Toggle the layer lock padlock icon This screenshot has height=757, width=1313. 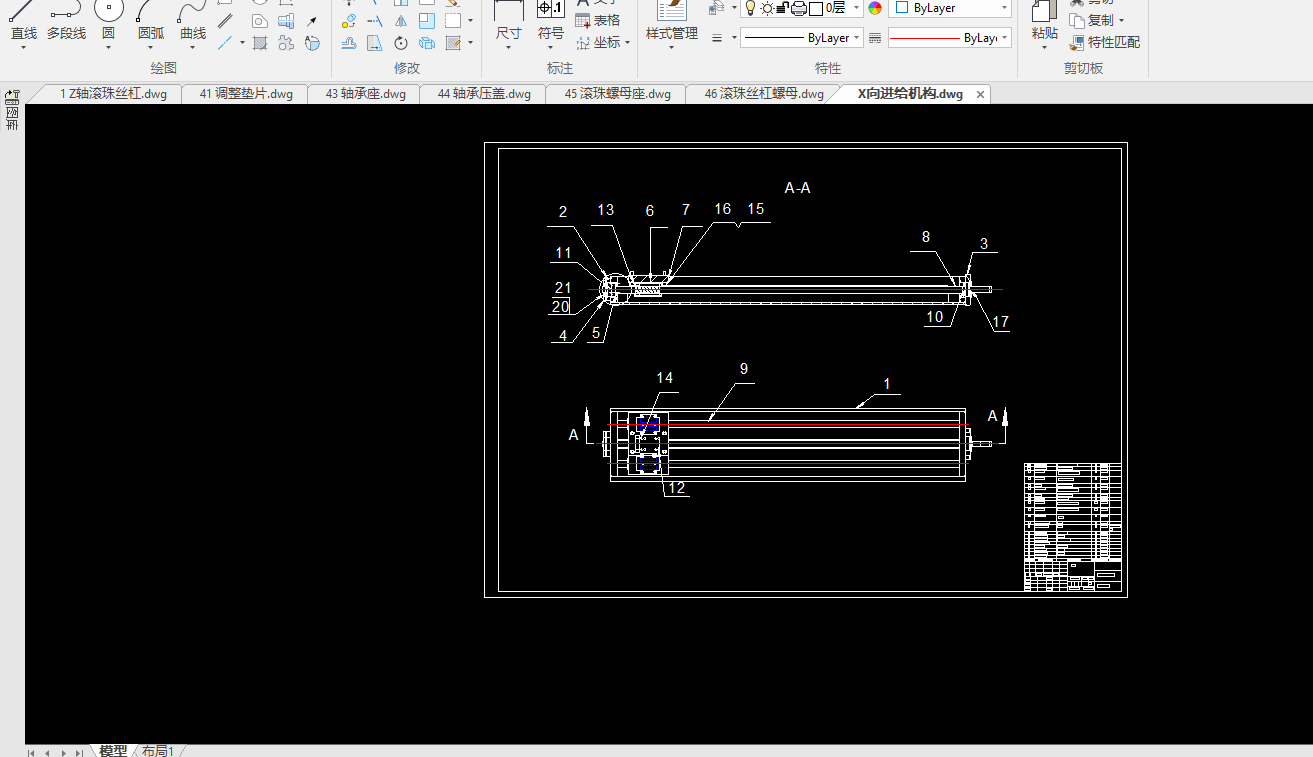(783, 8)
